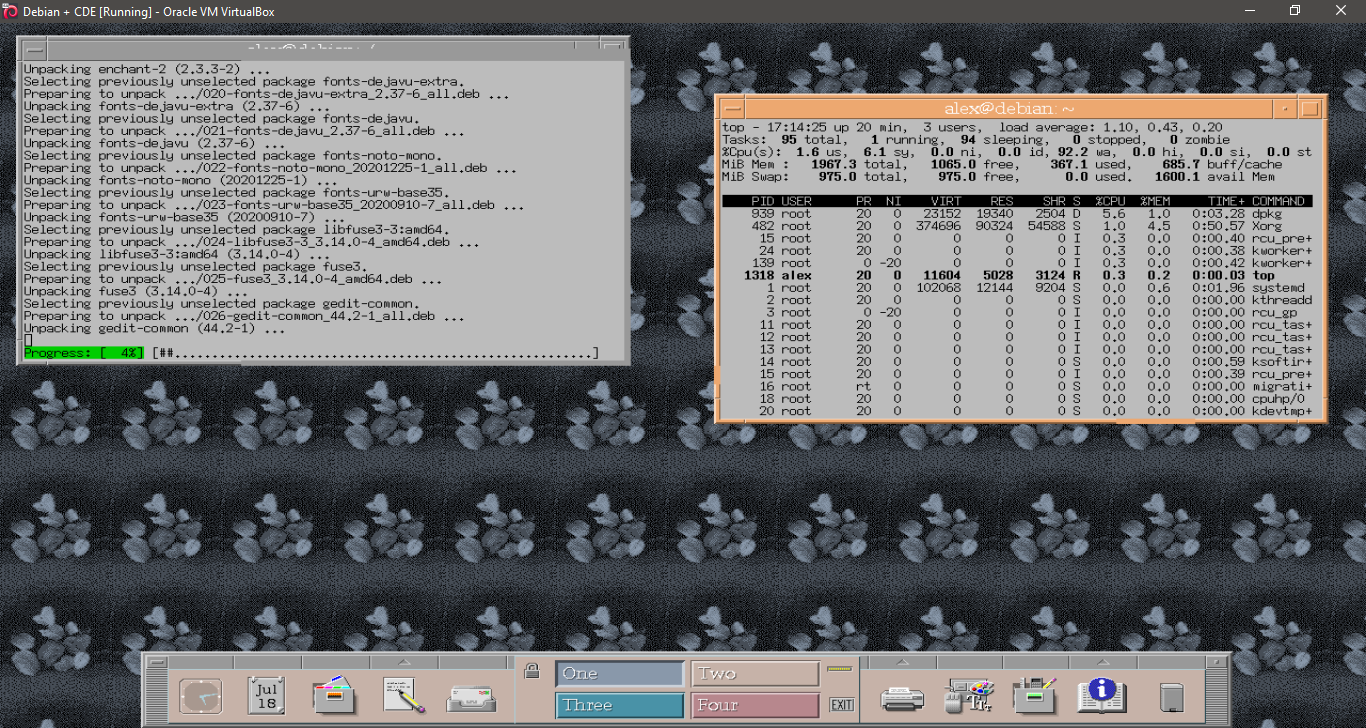Expand subpanel arrow above the printer icon
Viewport: 1366px width, 728px height.
[x=902, y=662]
